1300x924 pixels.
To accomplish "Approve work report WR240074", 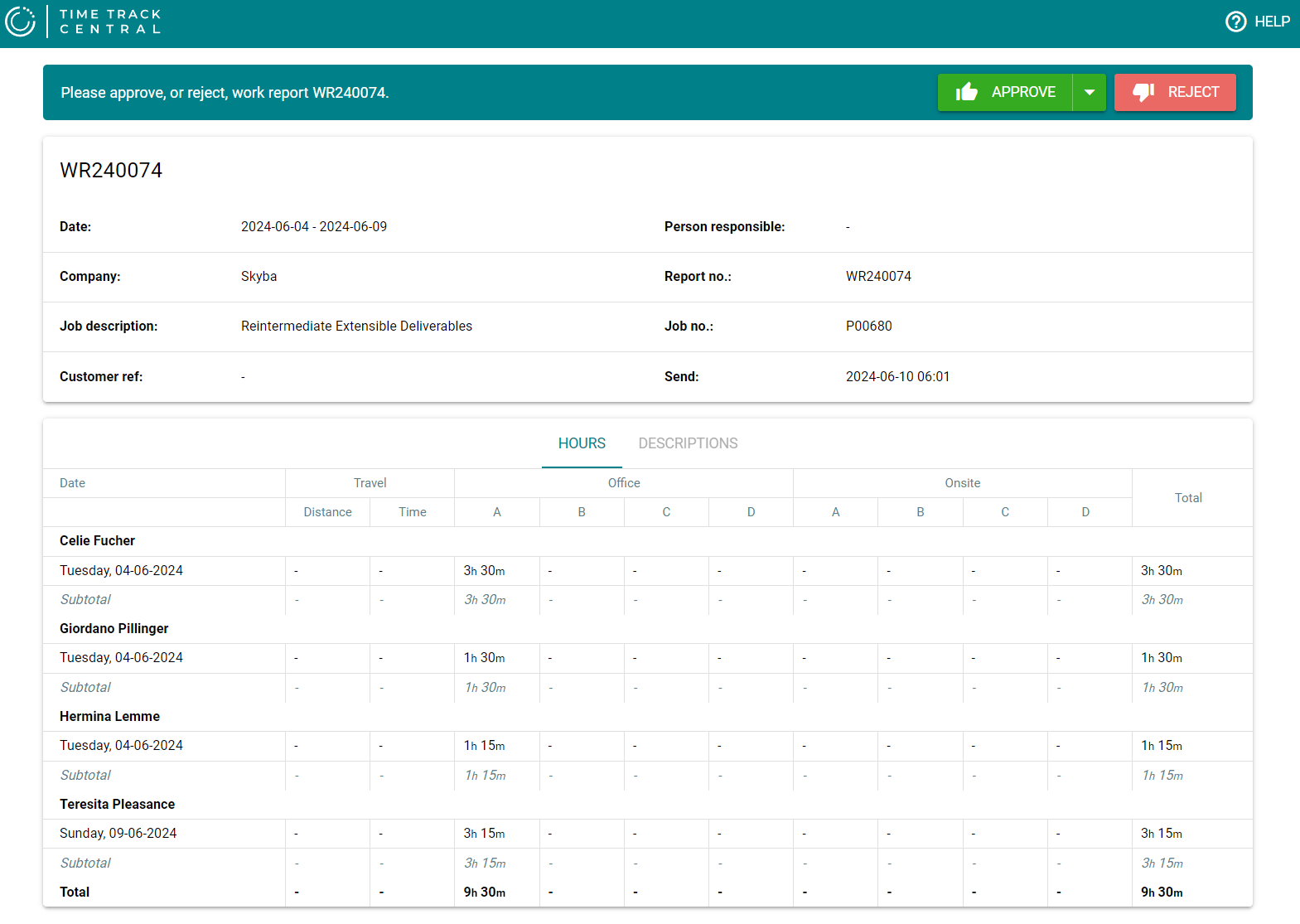I will 1005,92.
